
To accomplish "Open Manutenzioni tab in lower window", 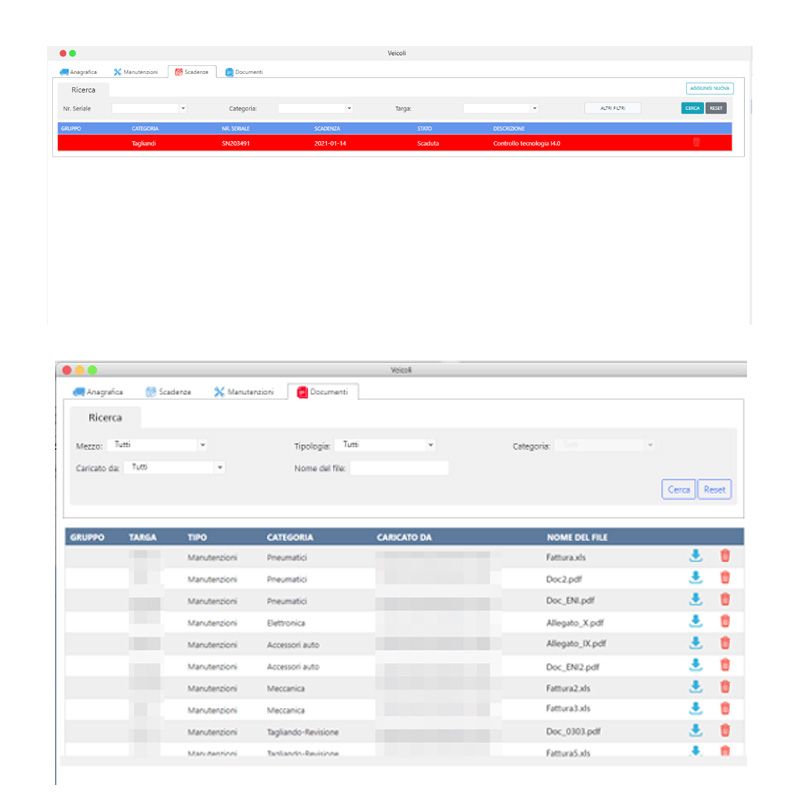I will coord(242,392).
